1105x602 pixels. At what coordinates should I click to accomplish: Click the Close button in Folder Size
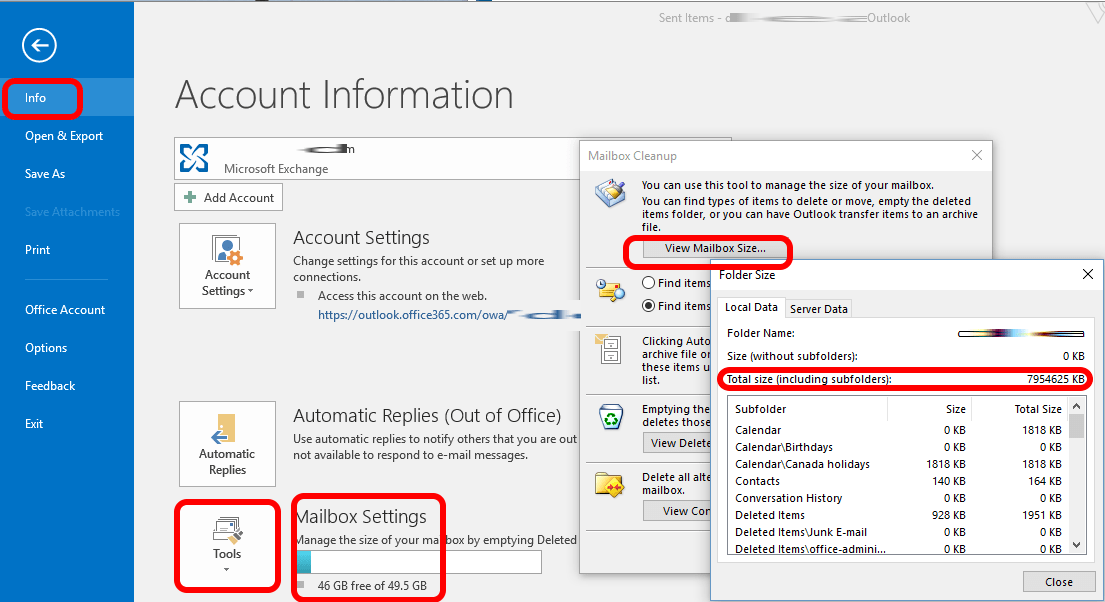1058,582
